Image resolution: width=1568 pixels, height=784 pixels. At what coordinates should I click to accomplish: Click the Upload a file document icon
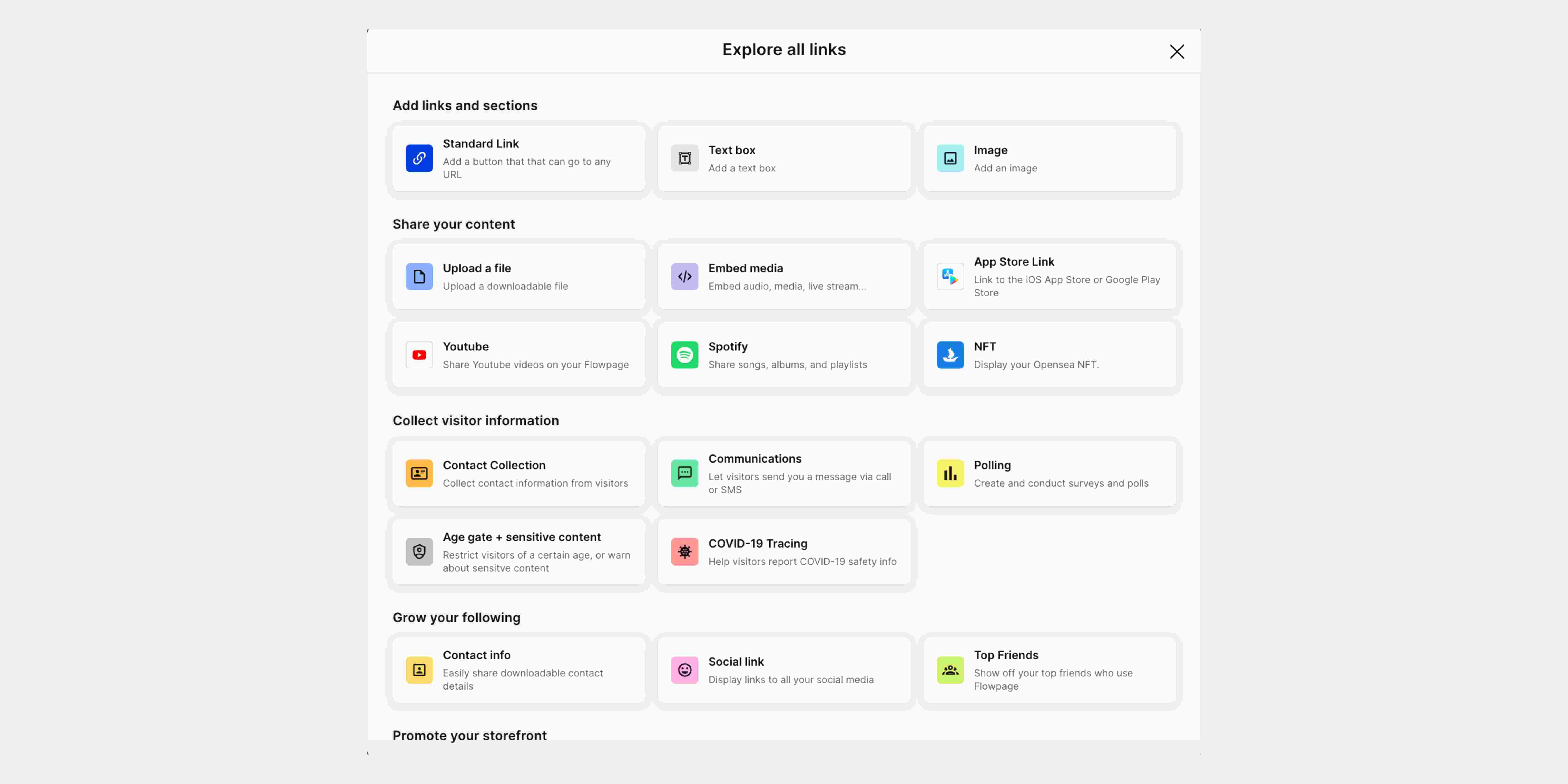click(419, 276)
